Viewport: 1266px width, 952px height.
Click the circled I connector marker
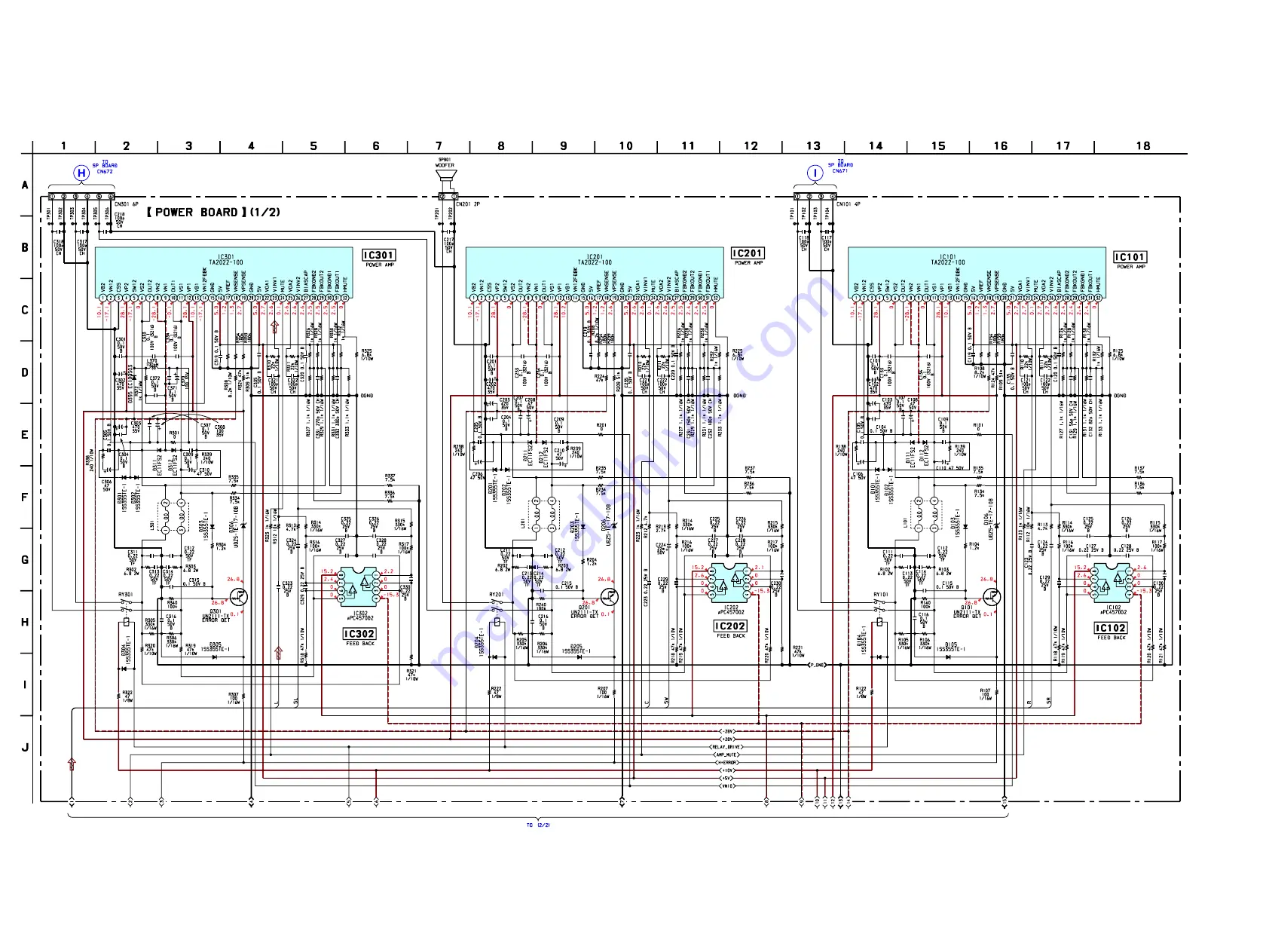(814, 173)
